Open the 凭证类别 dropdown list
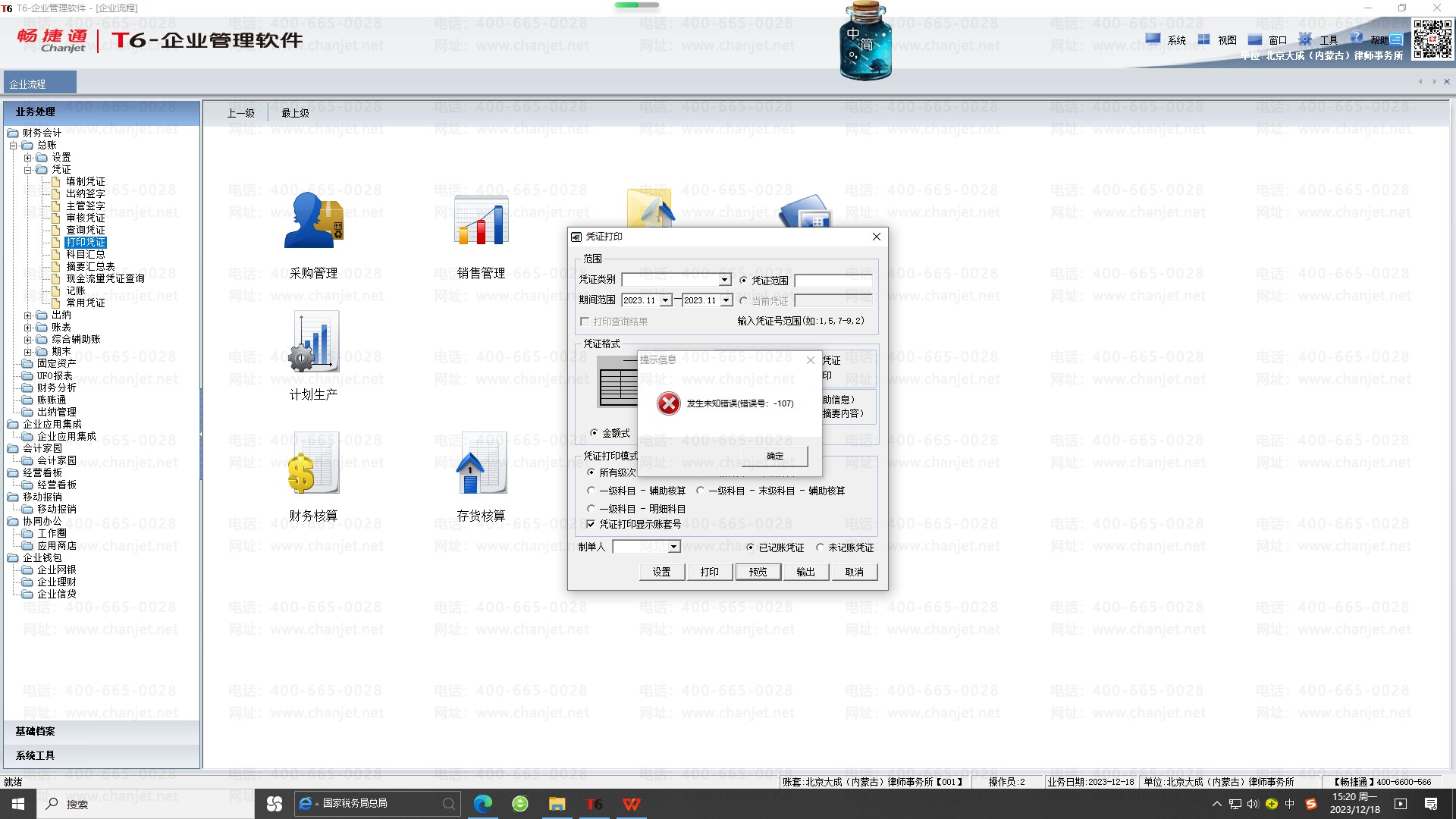This screenshot has height=819, width=1456. pyautogui.click(x=725, y=280)
